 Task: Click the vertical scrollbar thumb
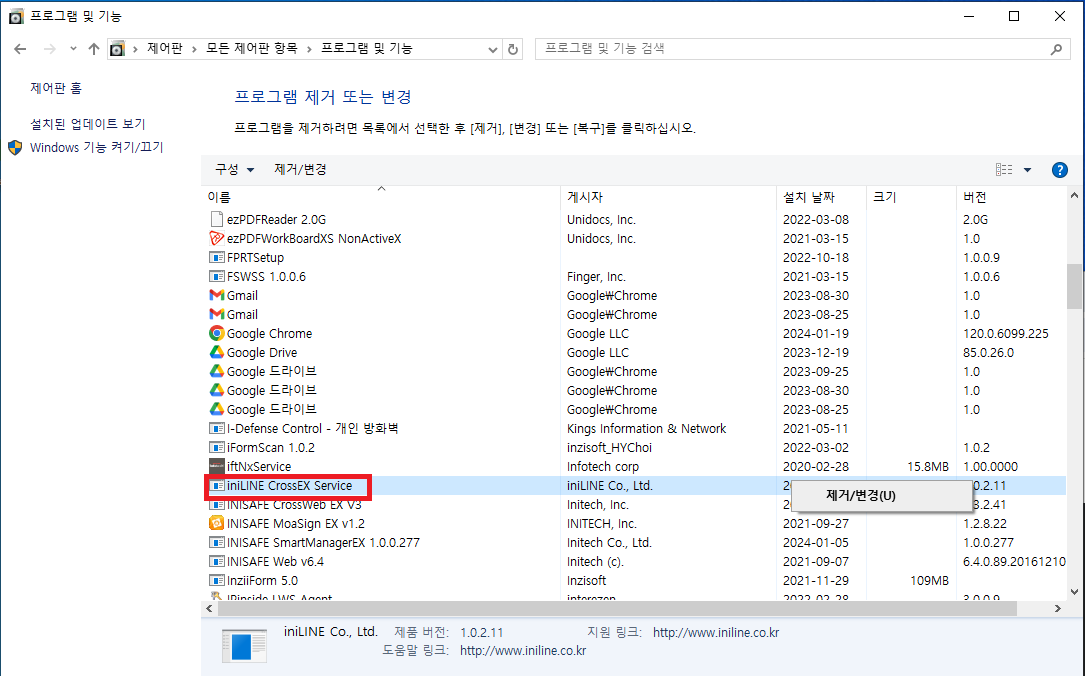[x=1074, y=286]
